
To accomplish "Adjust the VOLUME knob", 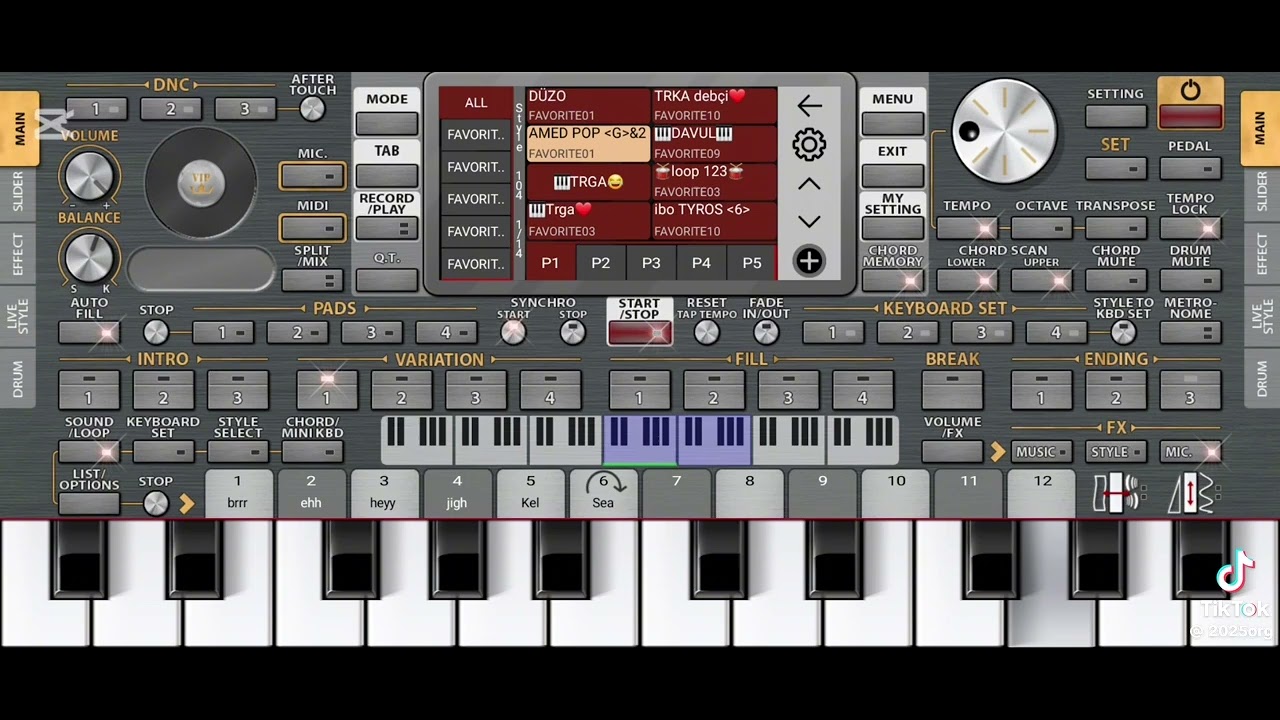I will tap(89, 177).
